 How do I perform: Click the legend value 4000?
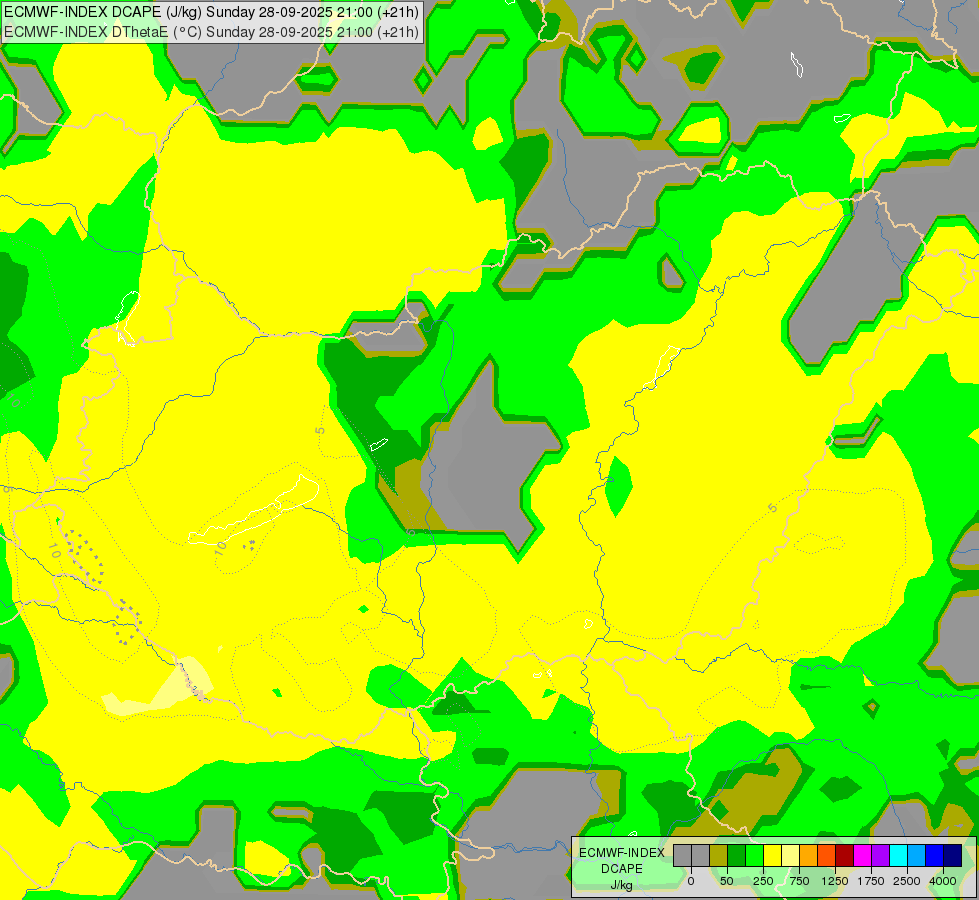pos(943,881)
